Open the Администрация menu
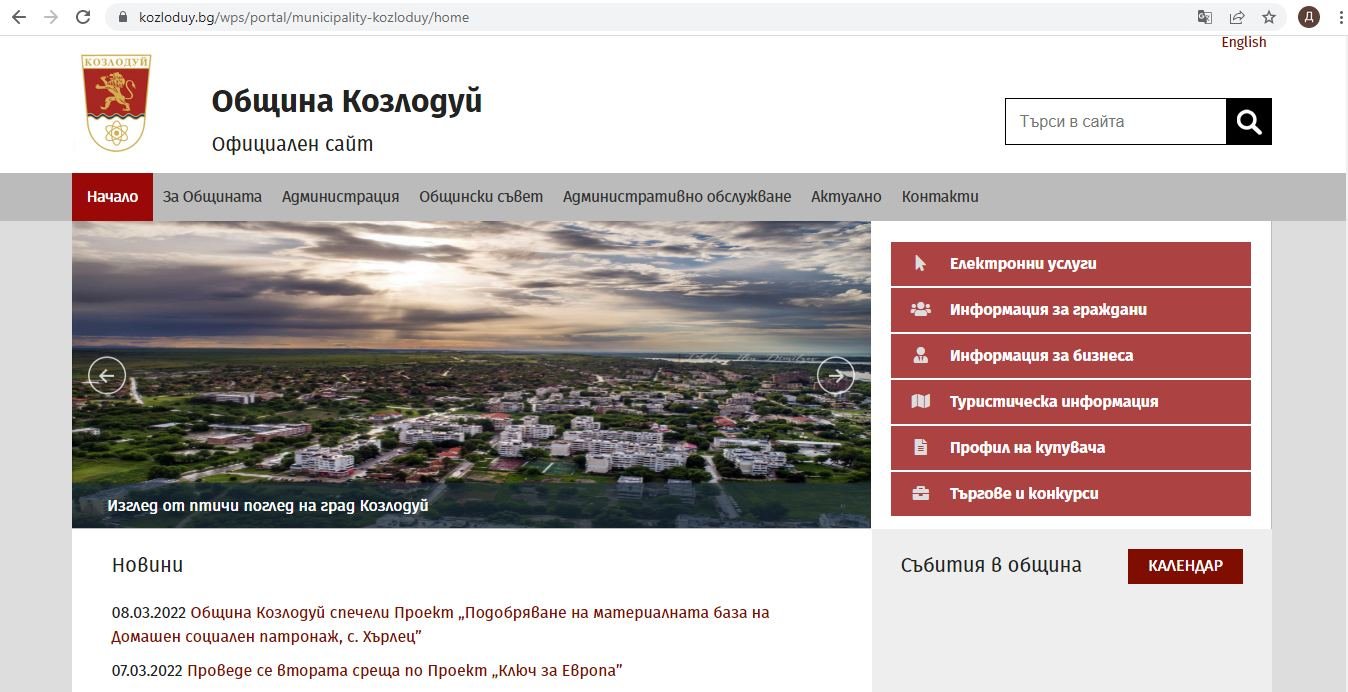 click(340, 197)
